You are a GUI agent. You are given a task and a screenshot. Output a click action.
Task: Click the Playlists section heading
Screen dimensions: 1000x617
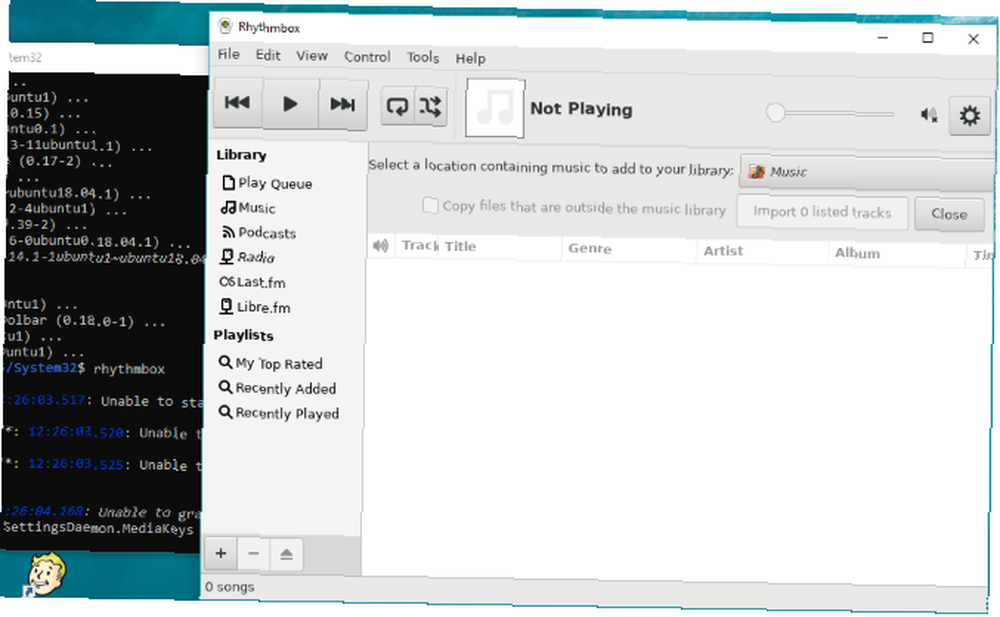[x=244, y=335]
